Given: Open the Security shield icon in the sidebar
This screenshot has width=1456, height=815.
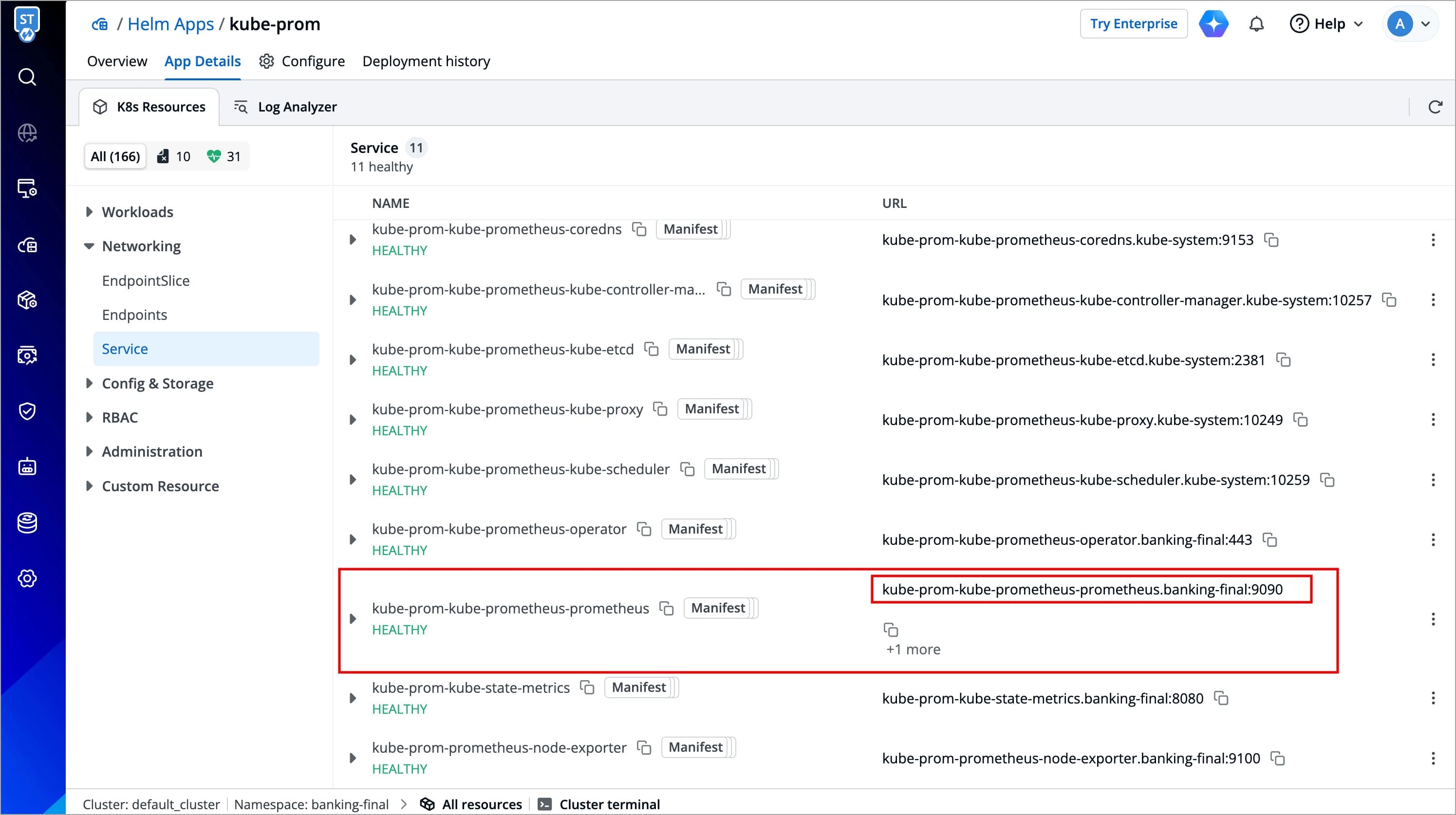Looking at the screenshot, I should 27,411.
